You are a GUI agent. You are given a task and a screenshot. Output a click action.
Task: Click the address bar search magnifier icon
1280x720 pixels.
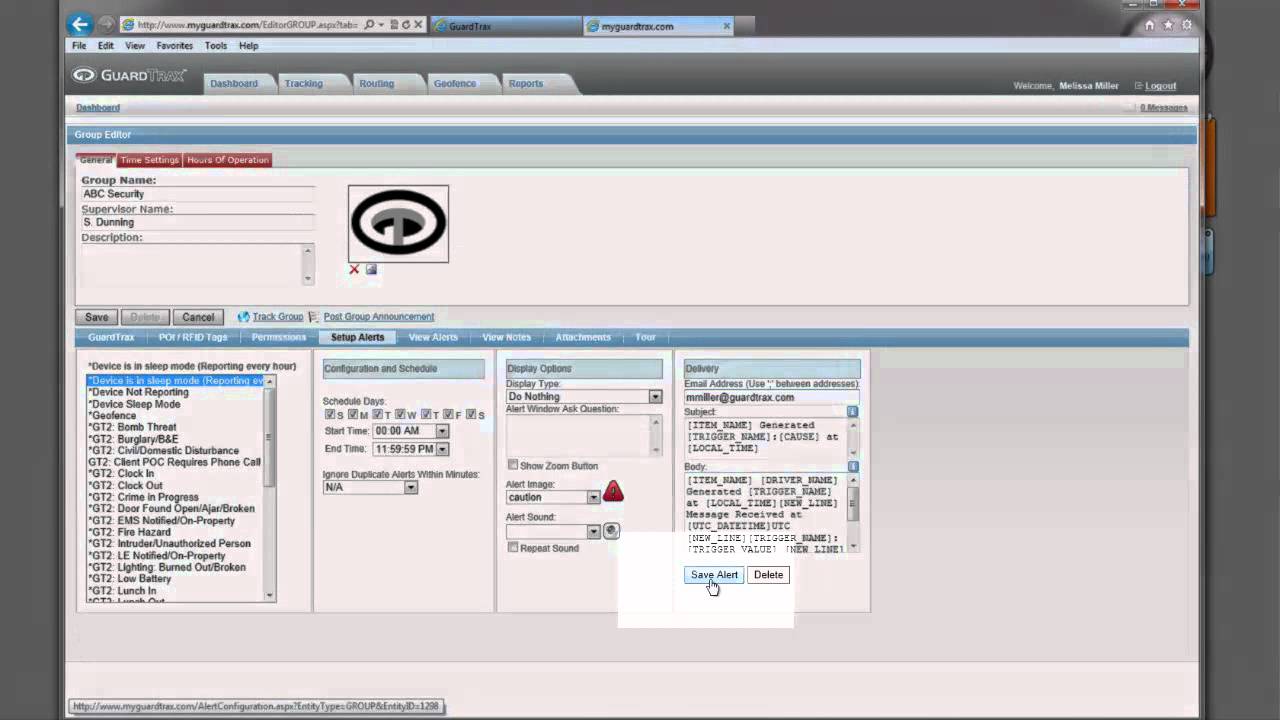(369, 25)
